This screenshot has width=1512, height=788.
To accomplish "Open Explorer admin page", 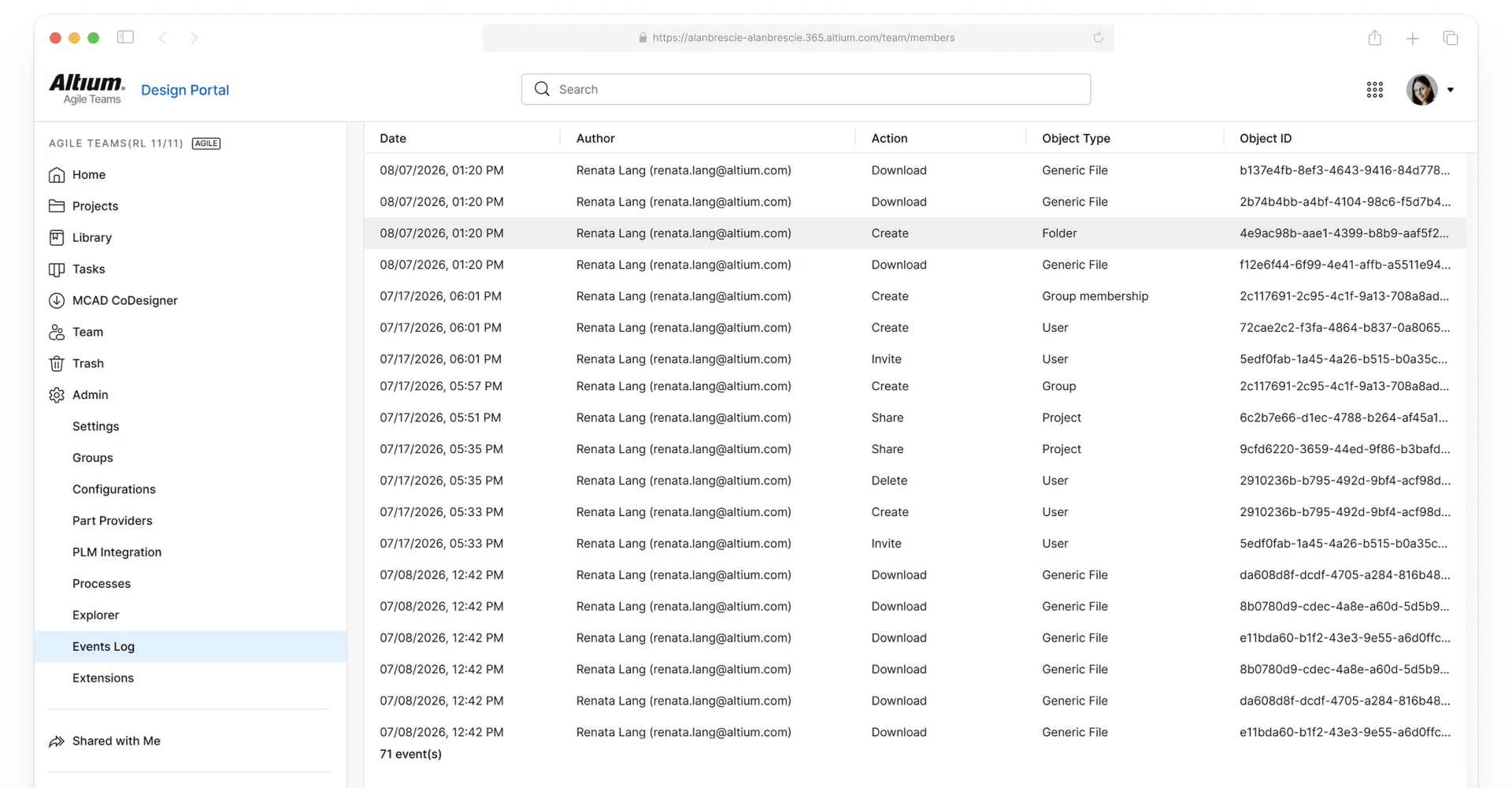I will (x=96, y=615).
